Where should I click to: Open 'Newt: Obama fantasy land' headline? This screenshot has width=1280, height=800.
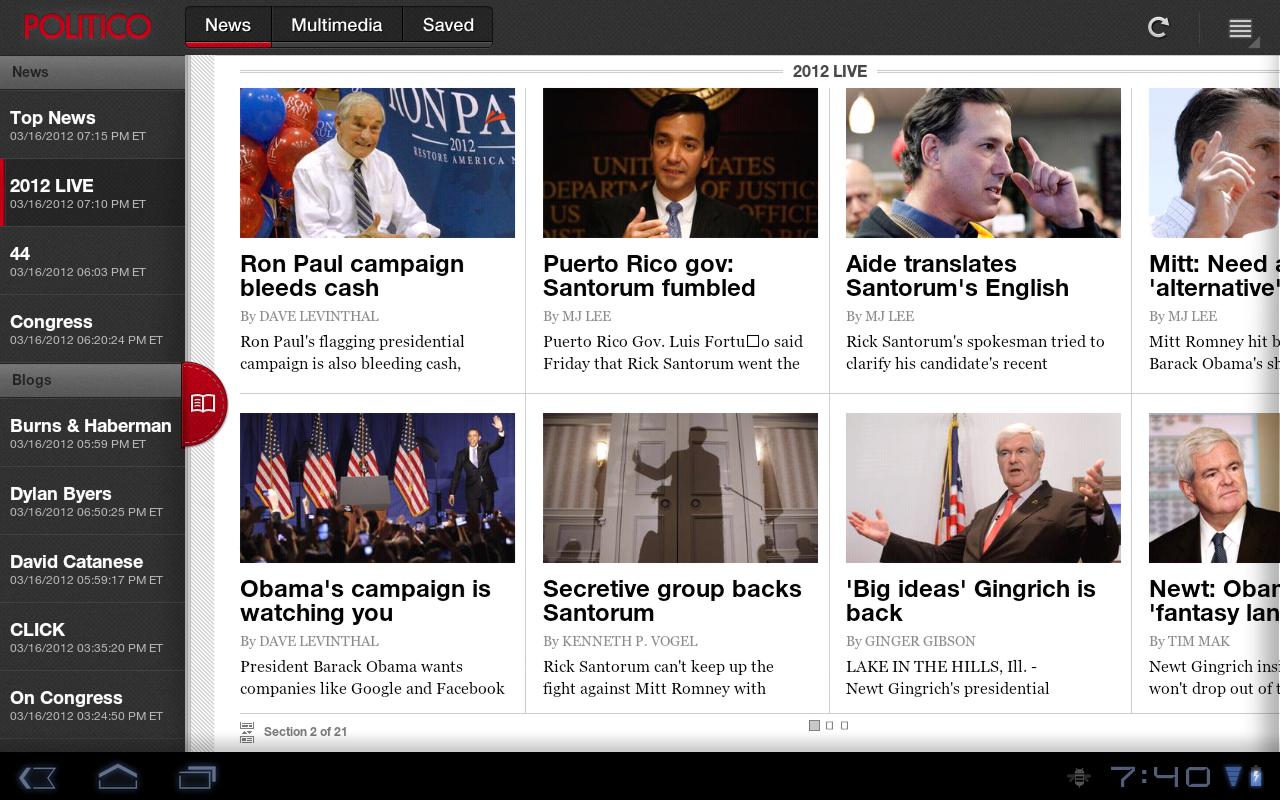coord(1214,601)
